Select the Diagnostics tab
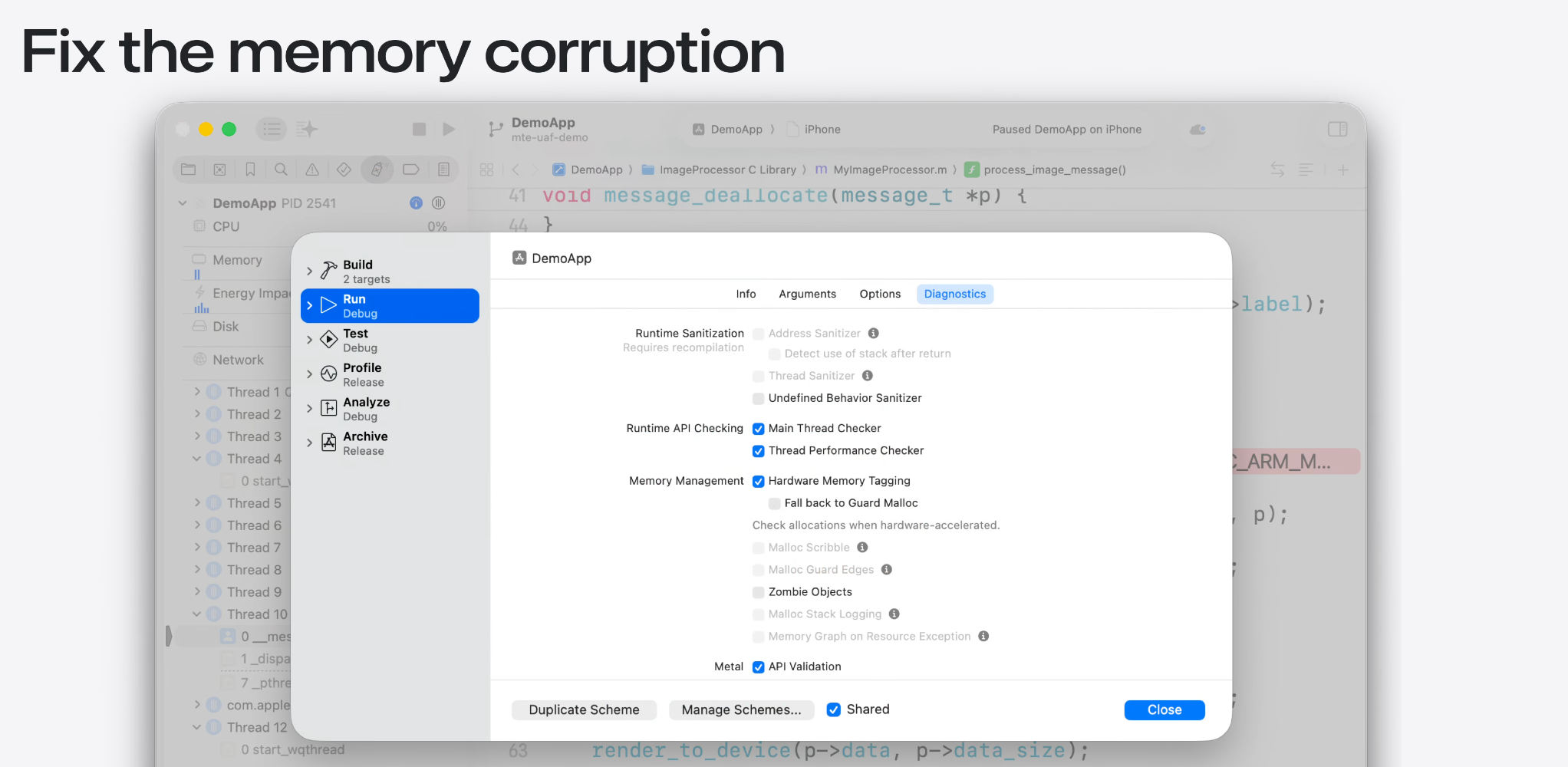The height and width of the screenshot is (767, 1568). [x=955, y=294]
